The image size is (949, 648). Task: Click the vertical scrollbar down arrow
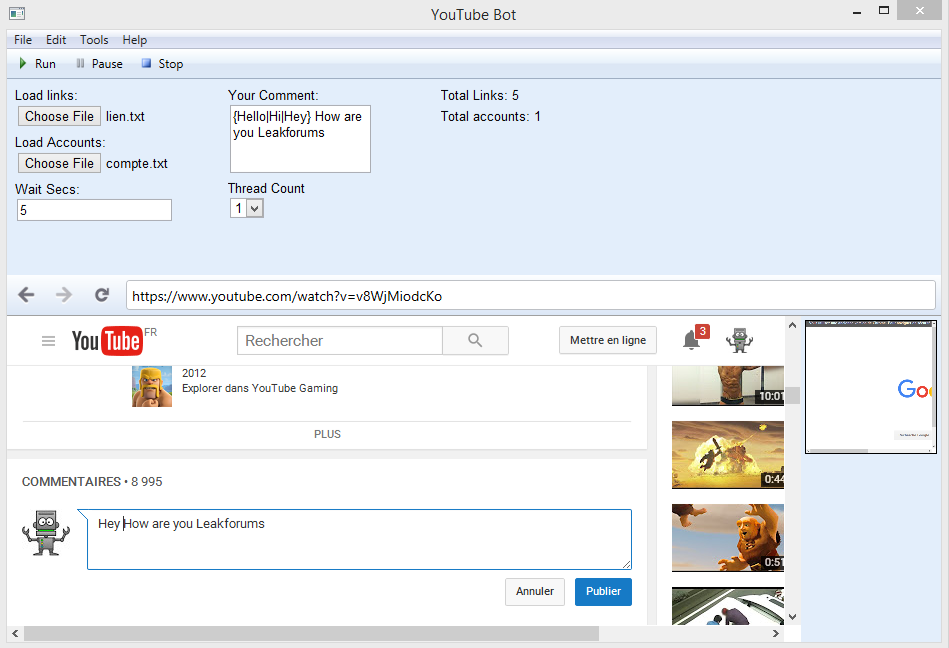point(793,617)
